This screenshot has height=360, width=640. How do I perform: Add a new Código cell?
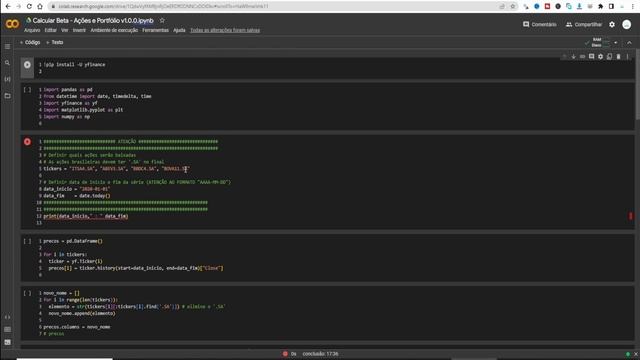[x=30, y=42]
